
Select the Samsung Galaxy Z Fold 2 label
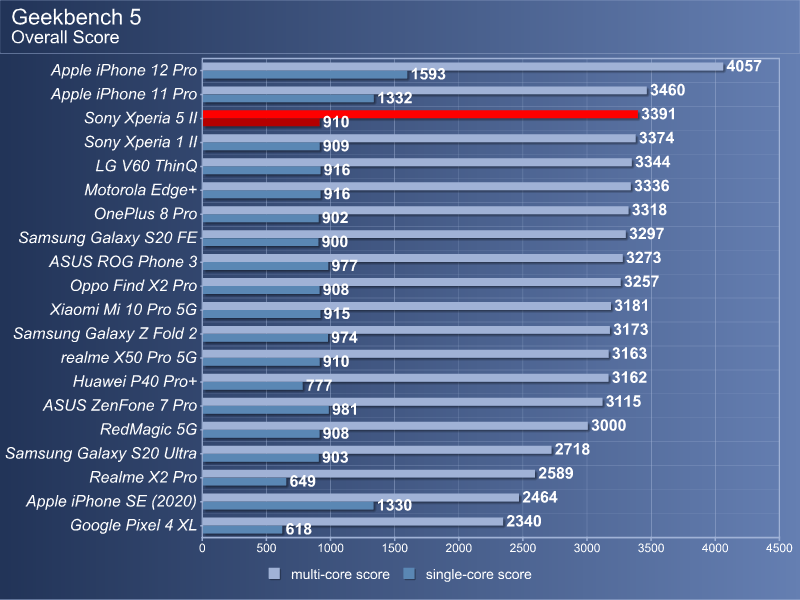105,334
